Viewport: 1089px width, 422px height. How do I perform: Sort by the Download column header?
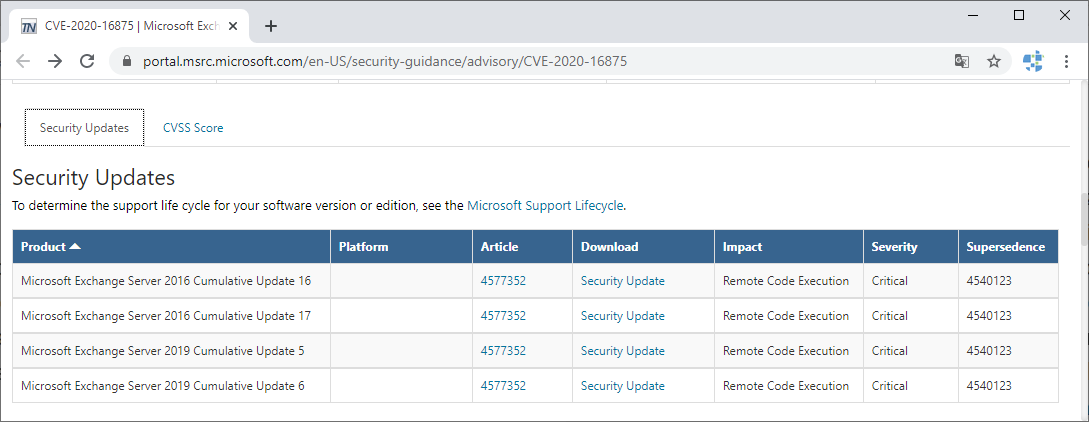pyautogui.click(x=643, y=246)
